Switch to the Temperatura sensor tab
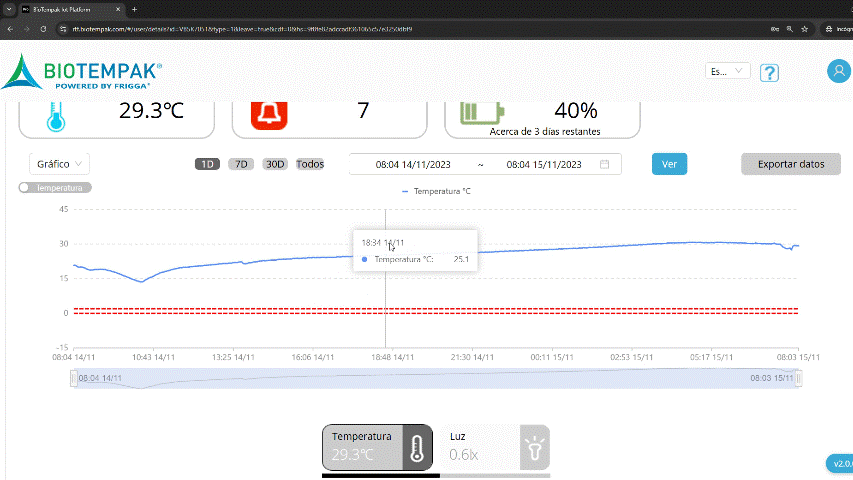Image resolution: width=853 pixels, height=480 pixels. tap(377, 446)
